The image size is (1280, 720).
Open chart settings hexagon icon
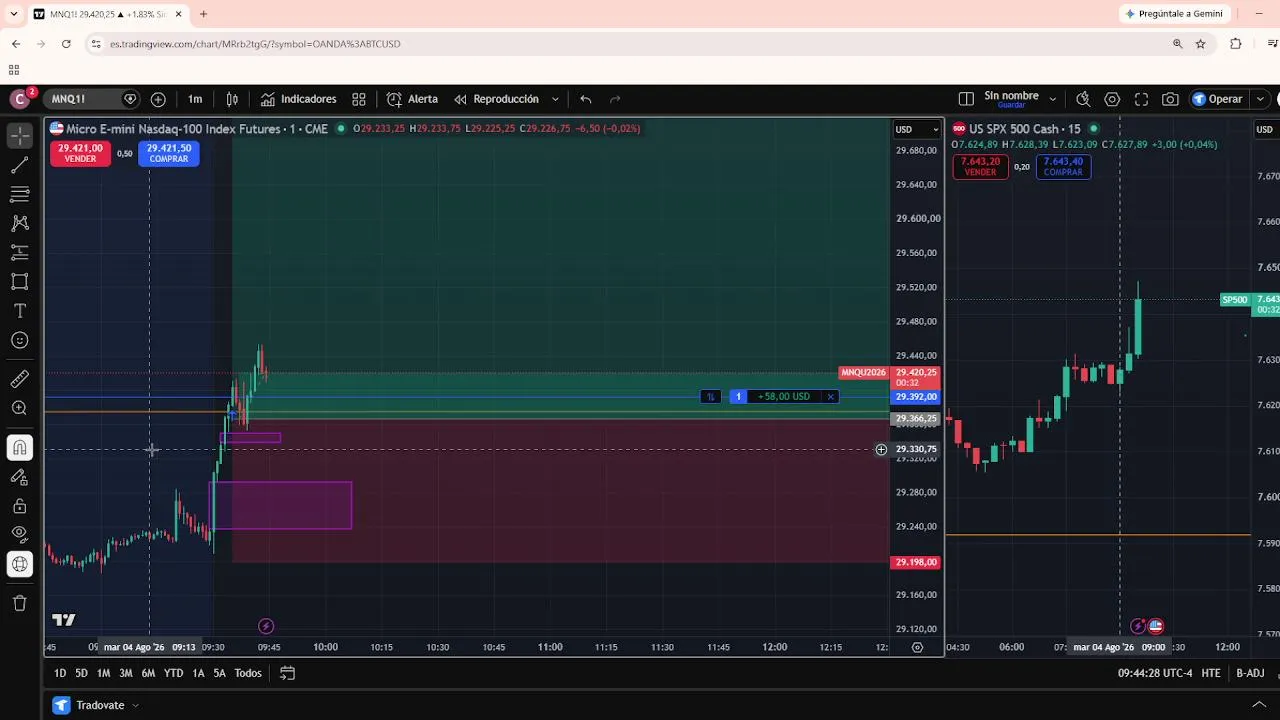point(1112,99)
